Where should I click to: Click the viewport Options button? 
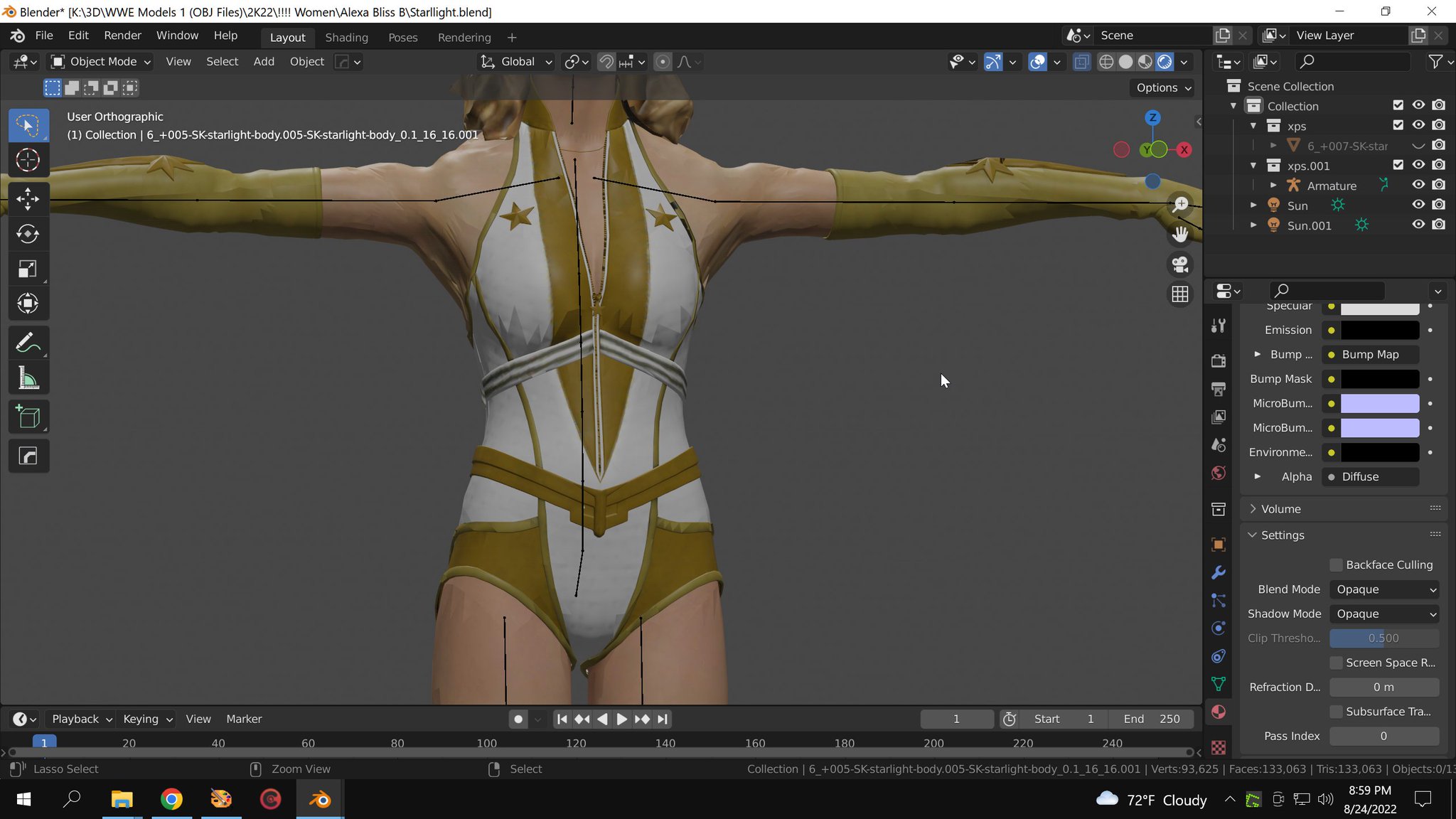pyautogui.click(x=1162, y=87)
